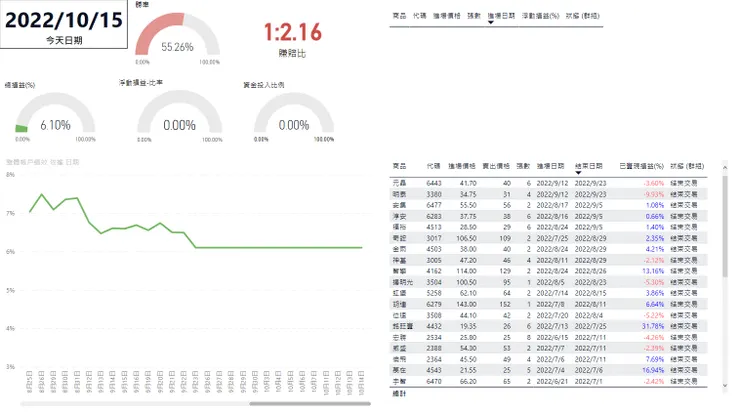
Task: Click the 8% y-axis label on chart
Action: 10,175
